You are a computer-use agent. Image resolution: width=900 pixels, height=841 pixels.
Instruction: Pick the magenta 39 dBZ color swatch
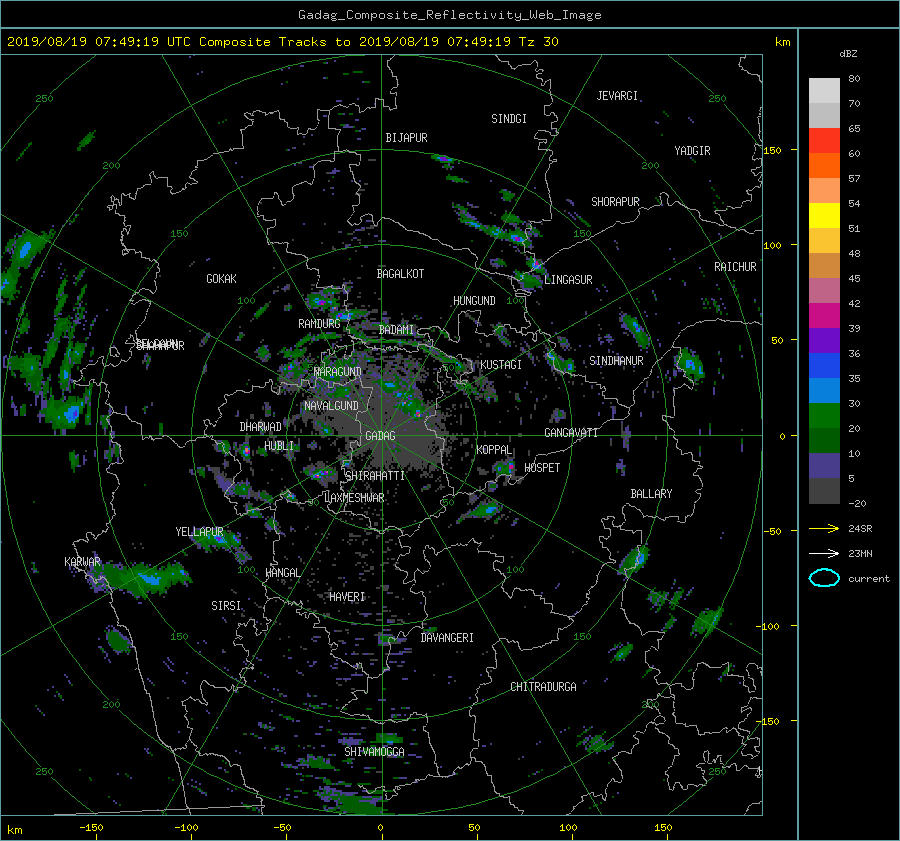(x=824, y=316)
